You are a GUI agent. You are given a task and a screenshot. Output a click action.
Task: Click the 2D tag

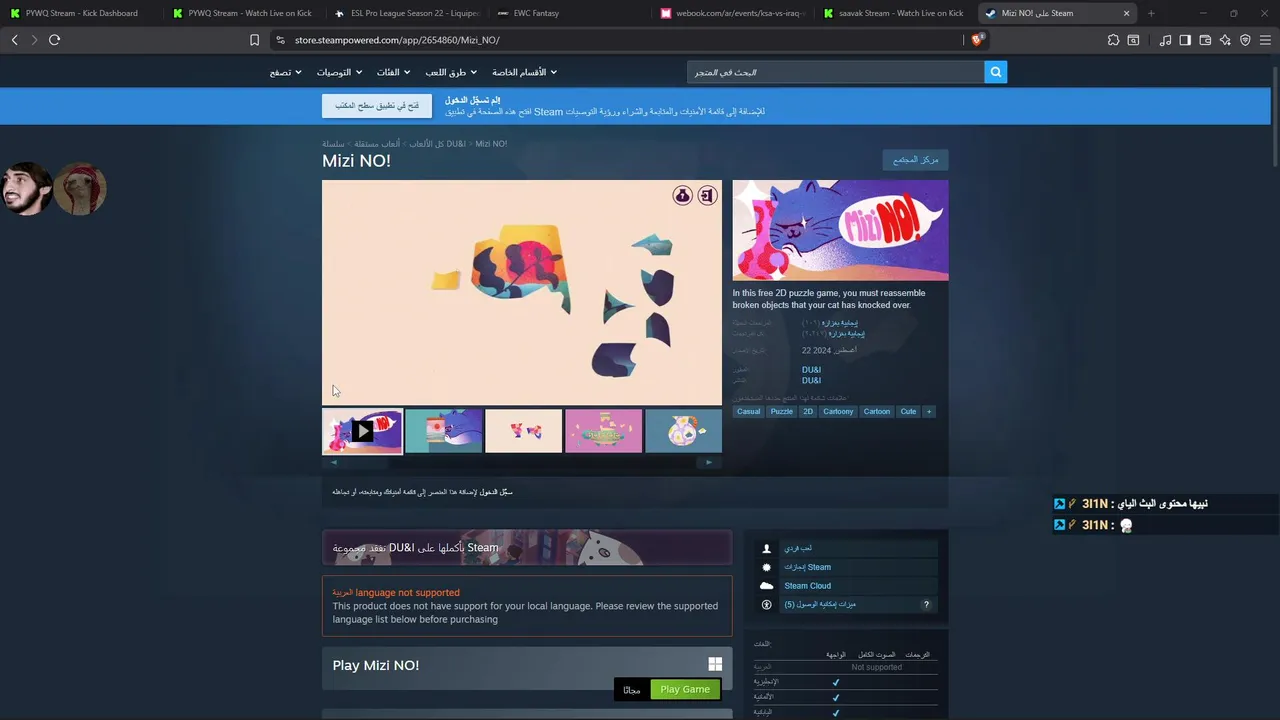click(807, 412)
